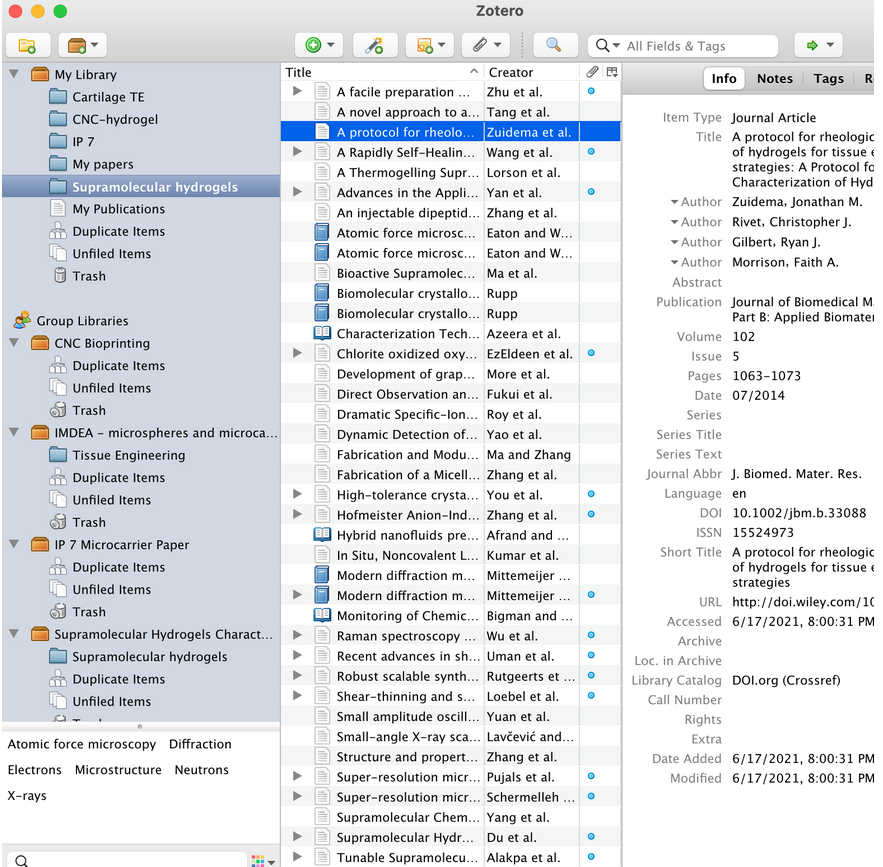Filter by the 'Atomic force microscopy' tag
The width and height of the screenshot is (883, 867).
coord(82,744)
